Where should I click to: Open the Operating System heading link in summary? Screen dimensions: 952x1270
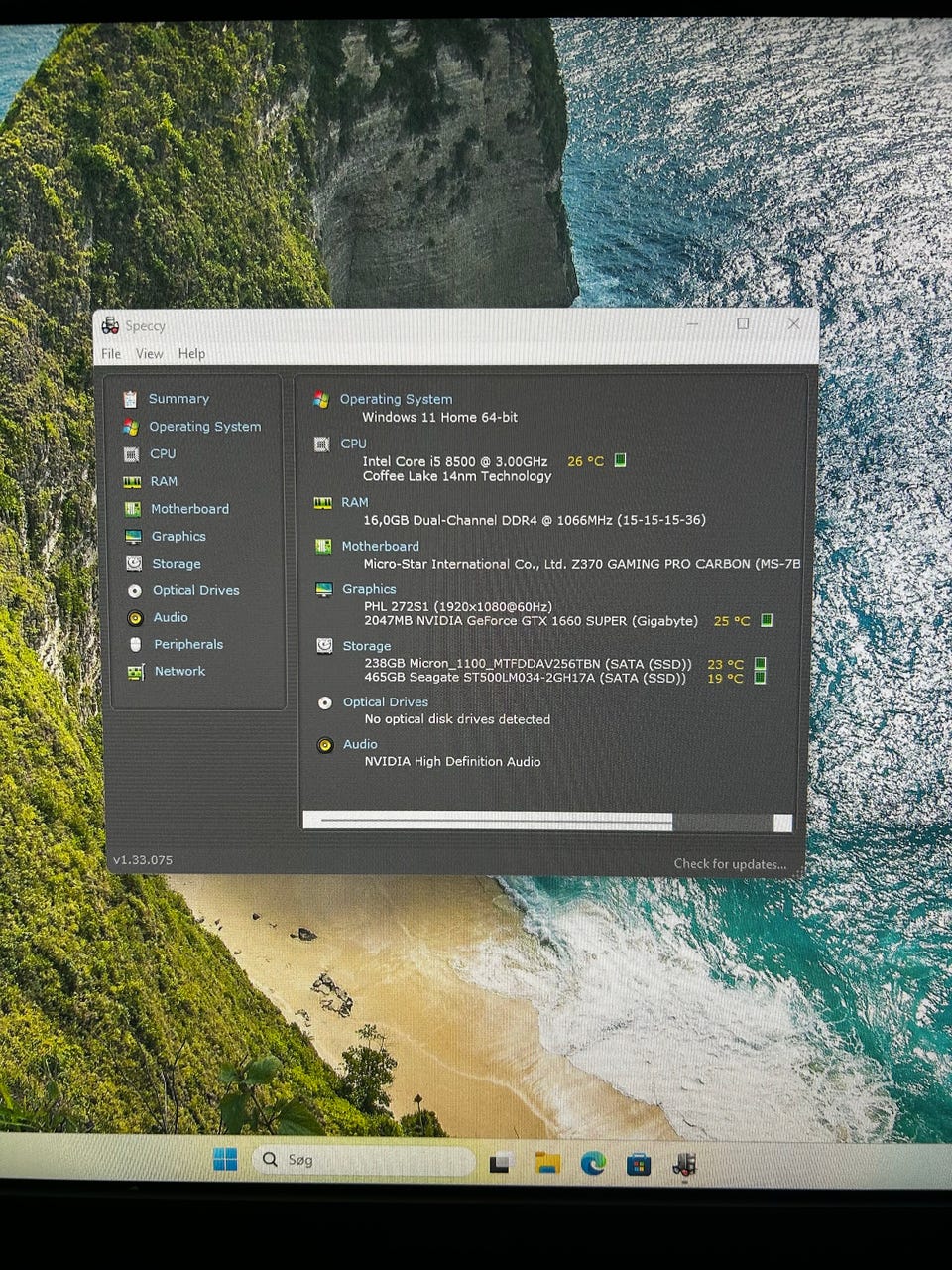[x=396, y=399]
